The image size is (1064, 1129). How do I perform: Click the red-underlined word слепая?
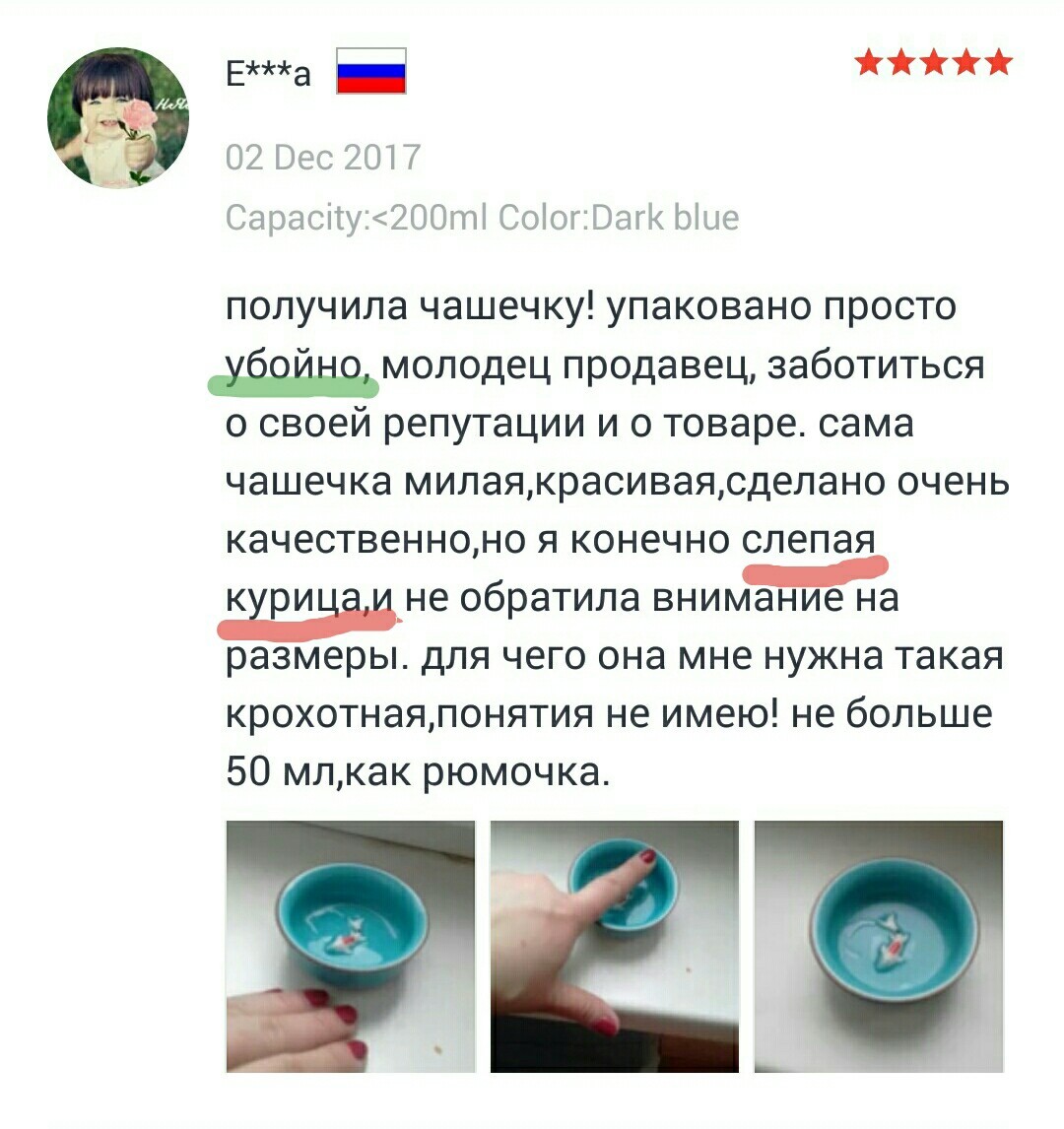click(809, 541)
